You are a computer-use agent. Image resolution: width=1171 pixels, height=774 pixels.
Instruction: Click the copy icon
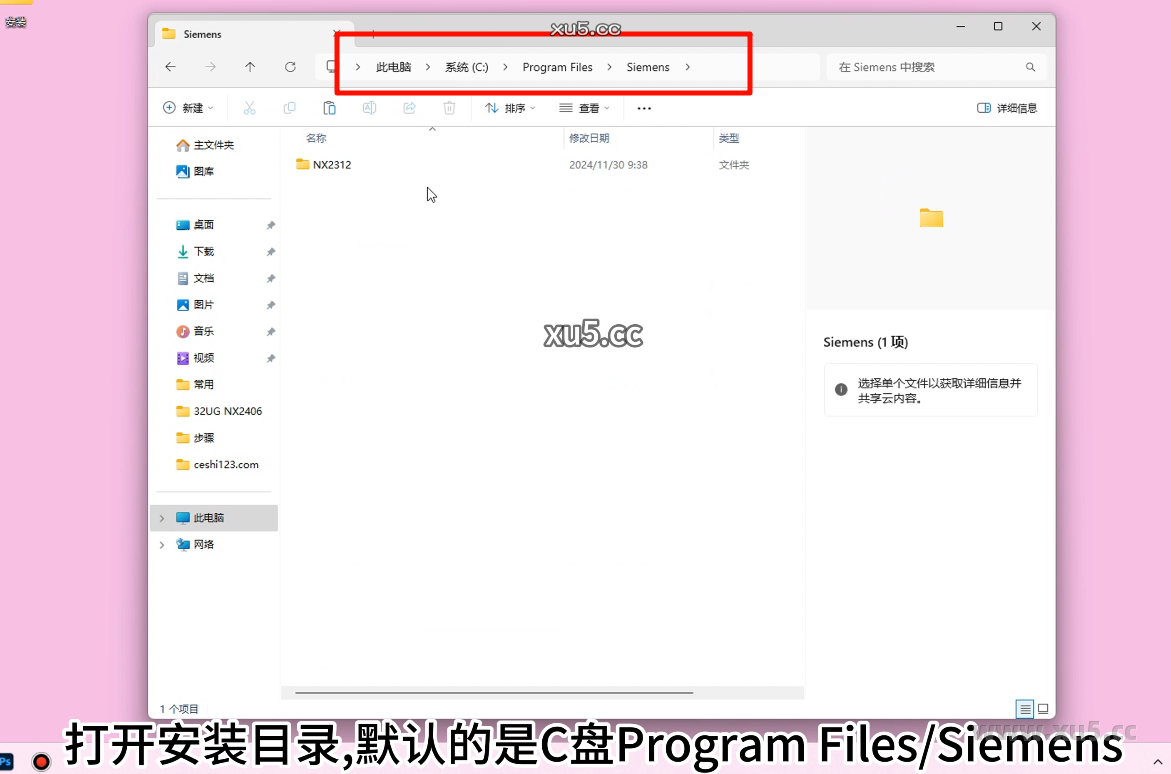[x=290, y=107]
